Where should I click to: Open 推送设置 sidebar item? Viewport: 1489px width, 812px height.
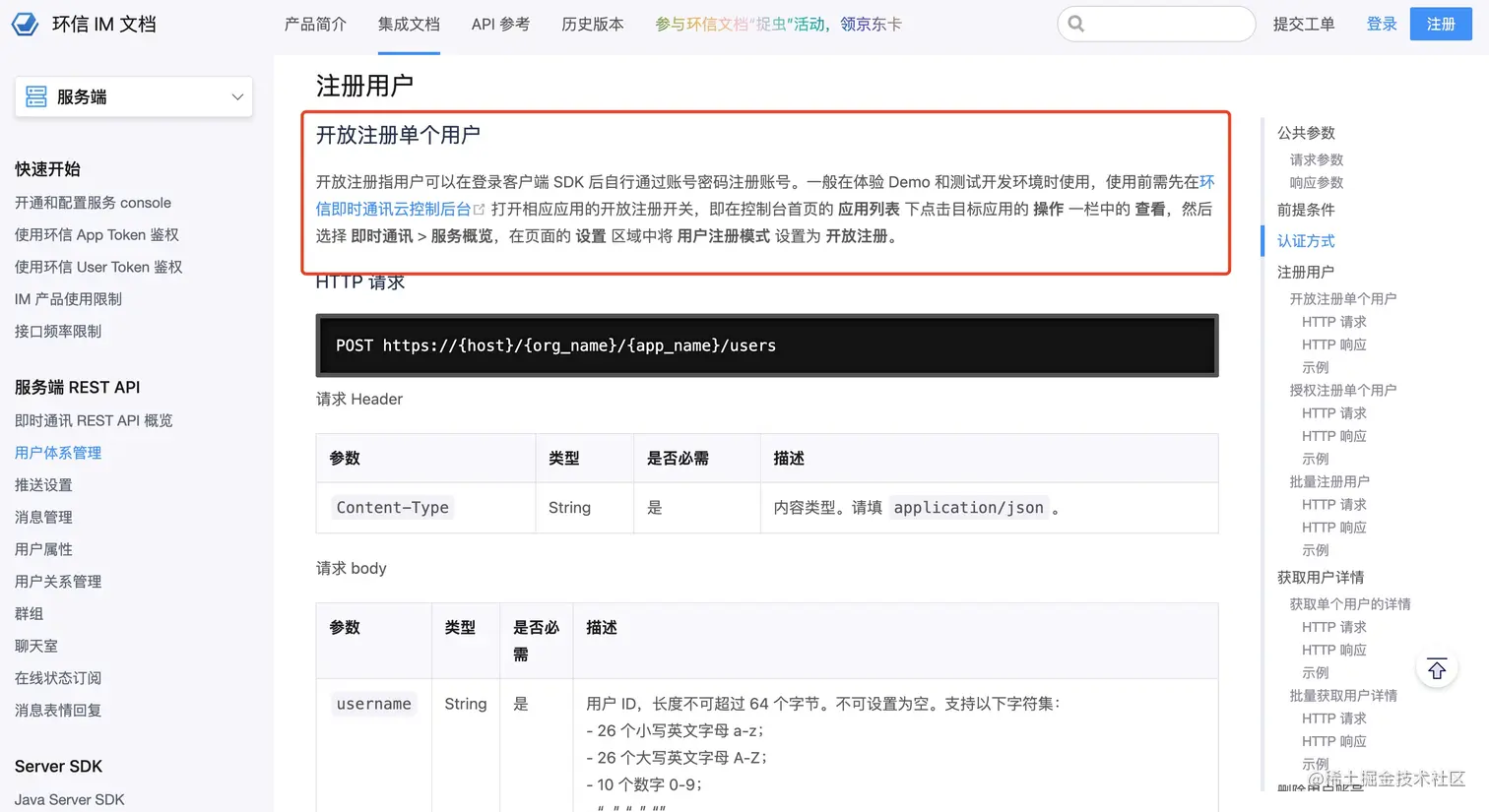point(43,485)
